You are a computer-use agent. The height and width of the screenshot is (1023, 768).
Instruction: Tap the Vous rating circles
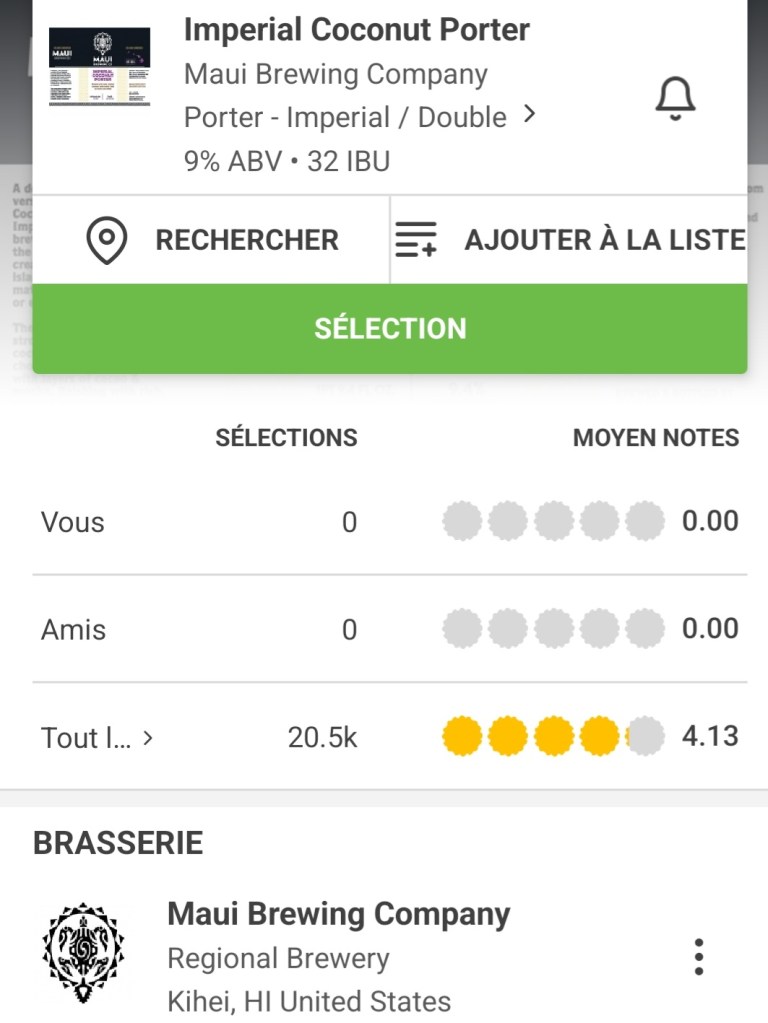coord(553,521)
